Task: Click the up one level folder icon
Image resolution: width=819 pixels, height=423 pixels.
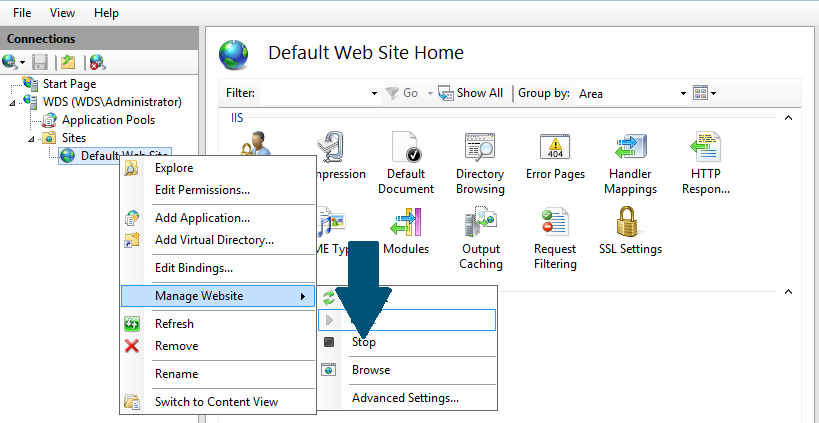Action: pos(68,63)
